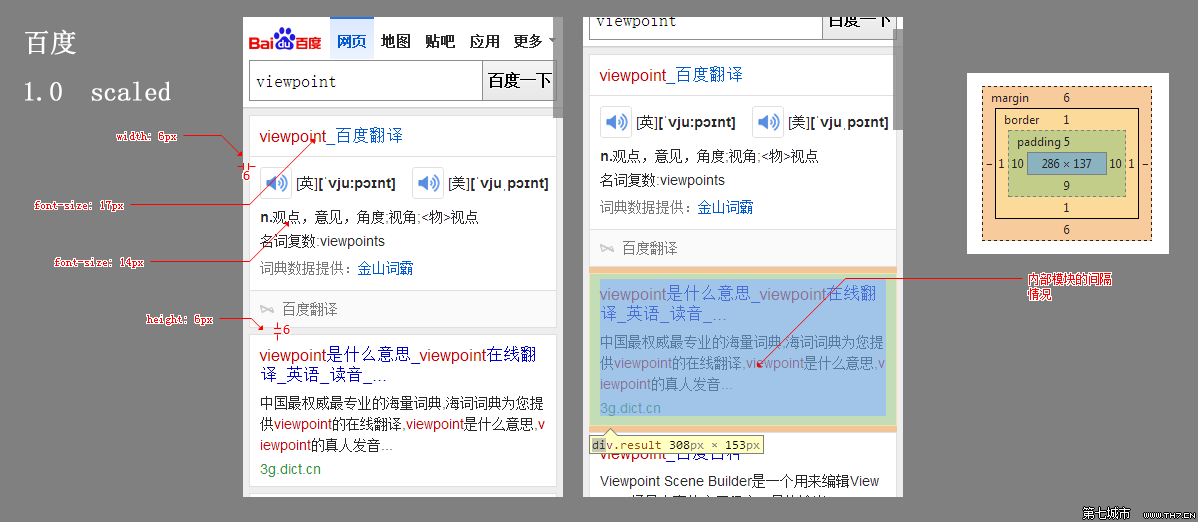This screenshot has height=522, width=1198.
Task: Click 百度翻译 footer icon in highlighted-result view
Action: pyautogui.click(x=607, y=248)
